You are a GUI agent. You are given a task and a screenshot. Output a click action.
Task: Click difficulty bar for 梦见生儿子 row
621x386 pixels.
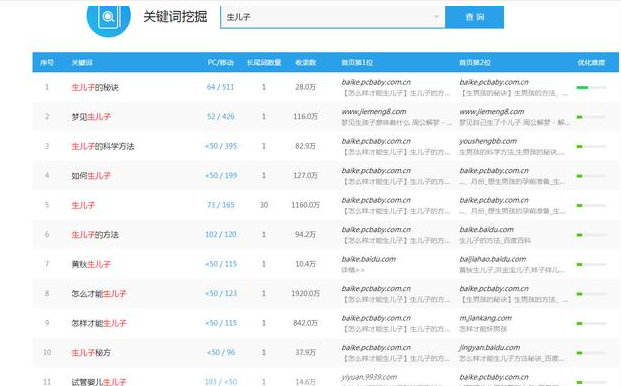tap(591, 117)
